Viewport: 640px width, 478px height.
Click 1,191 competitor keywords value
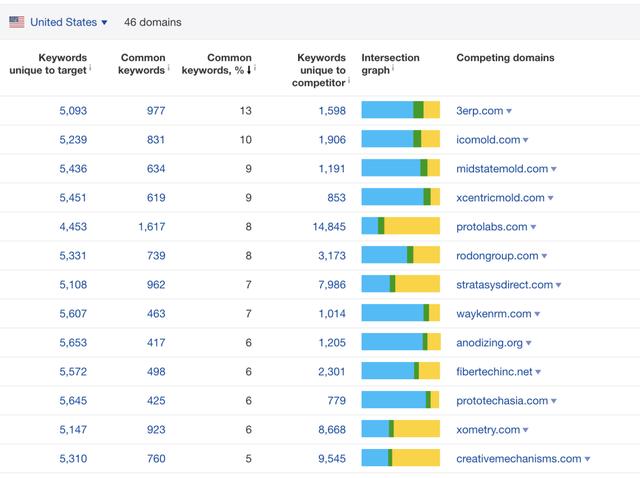tap(332, 169)
